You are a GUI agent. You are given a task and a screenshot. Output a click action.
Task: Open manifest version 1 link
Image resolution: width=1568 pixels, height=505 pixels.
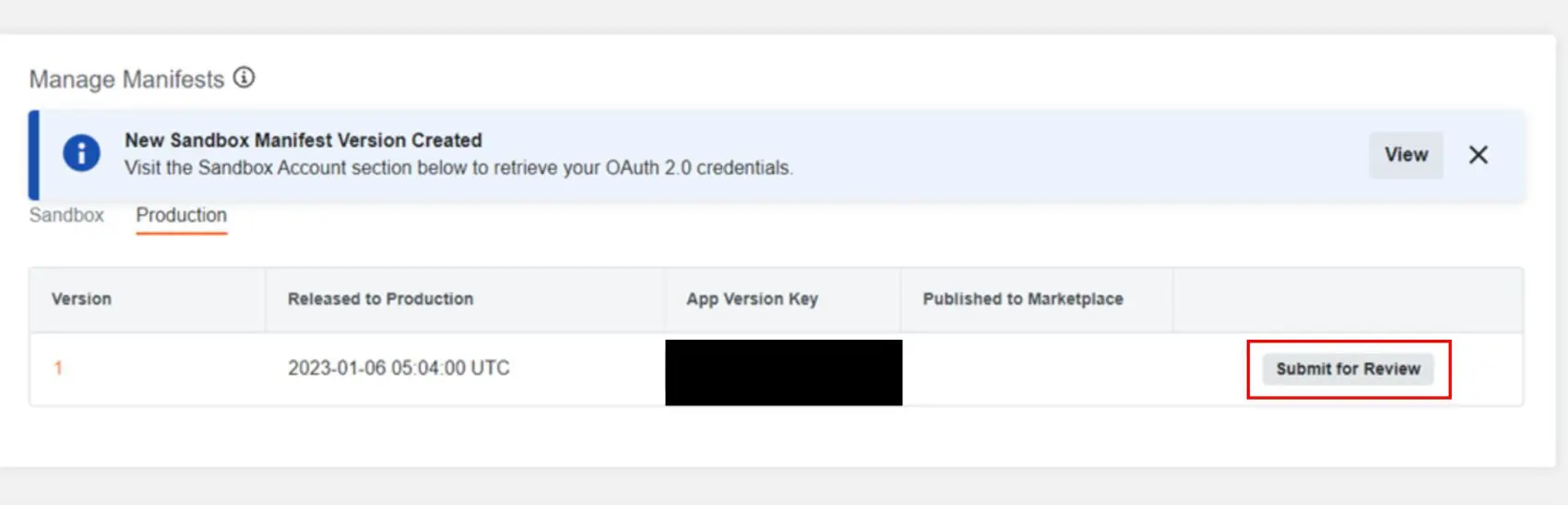pos(58,368)
